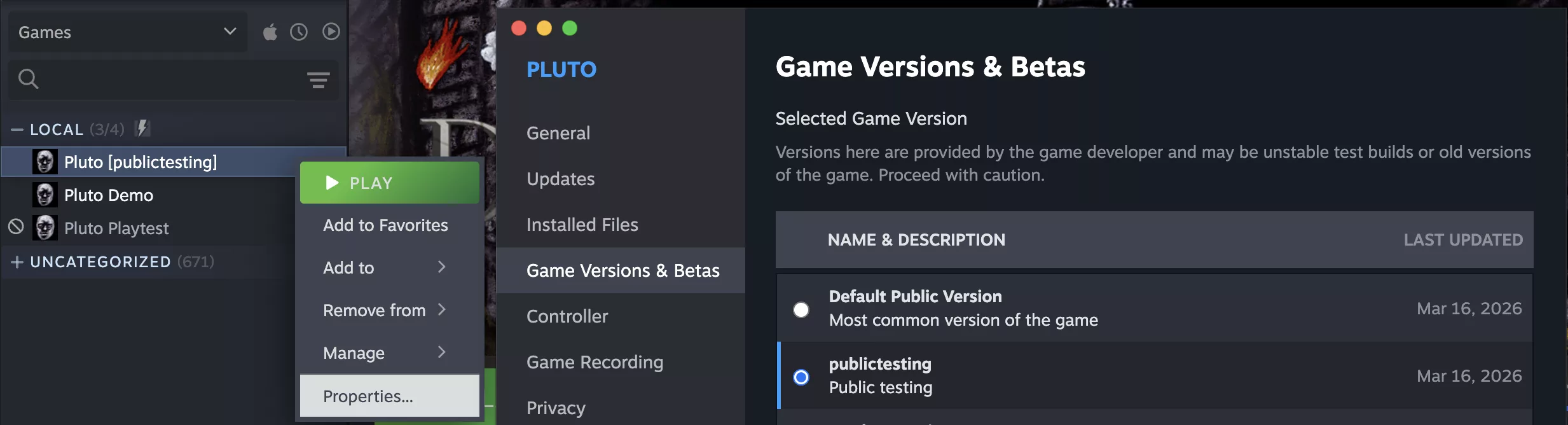Select the publictesting radio button
Screen dimensions: 1568x425
[x=801, y=377]
